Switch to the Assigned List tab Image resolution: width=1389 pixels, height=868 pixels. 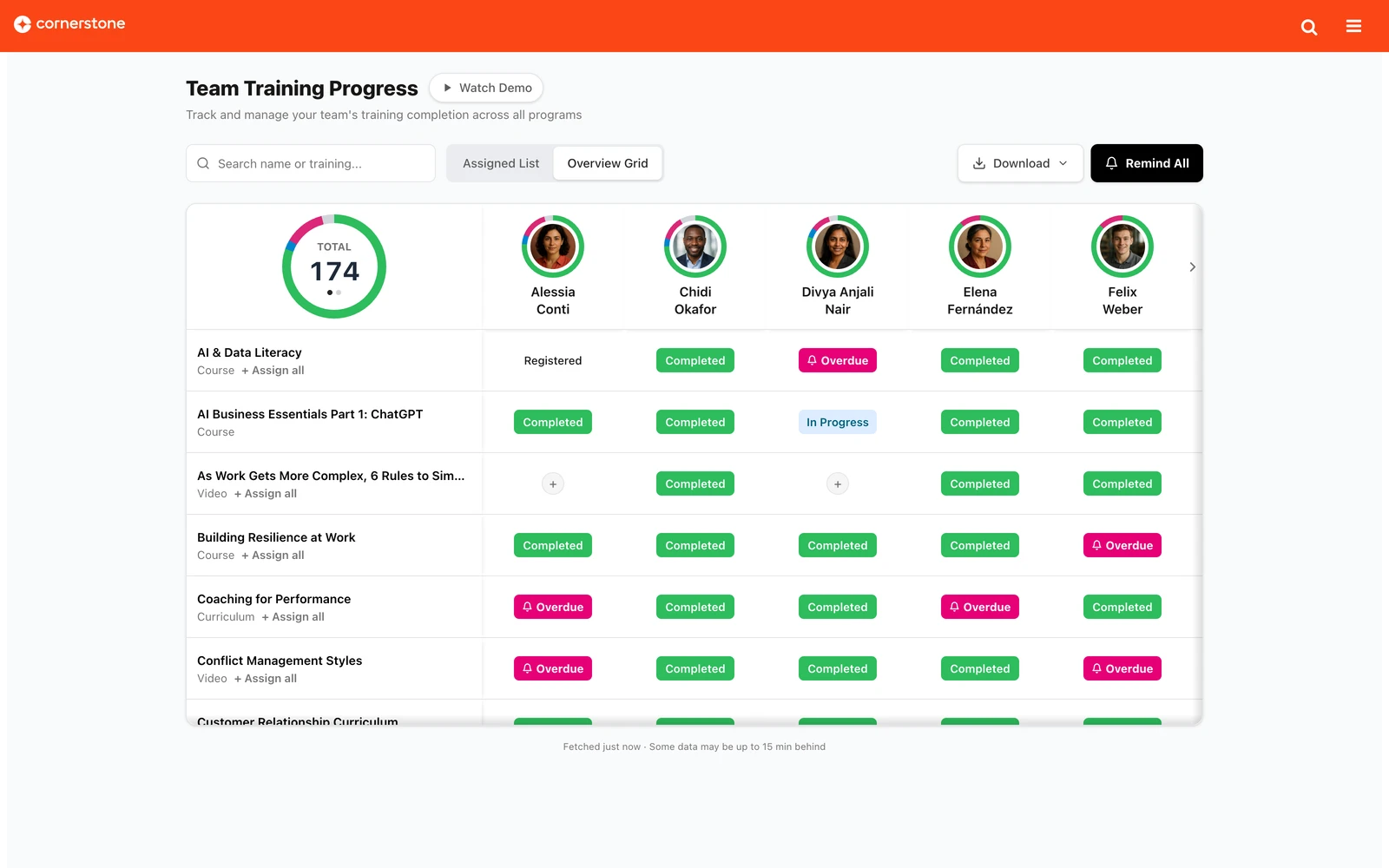coord(501,163)
